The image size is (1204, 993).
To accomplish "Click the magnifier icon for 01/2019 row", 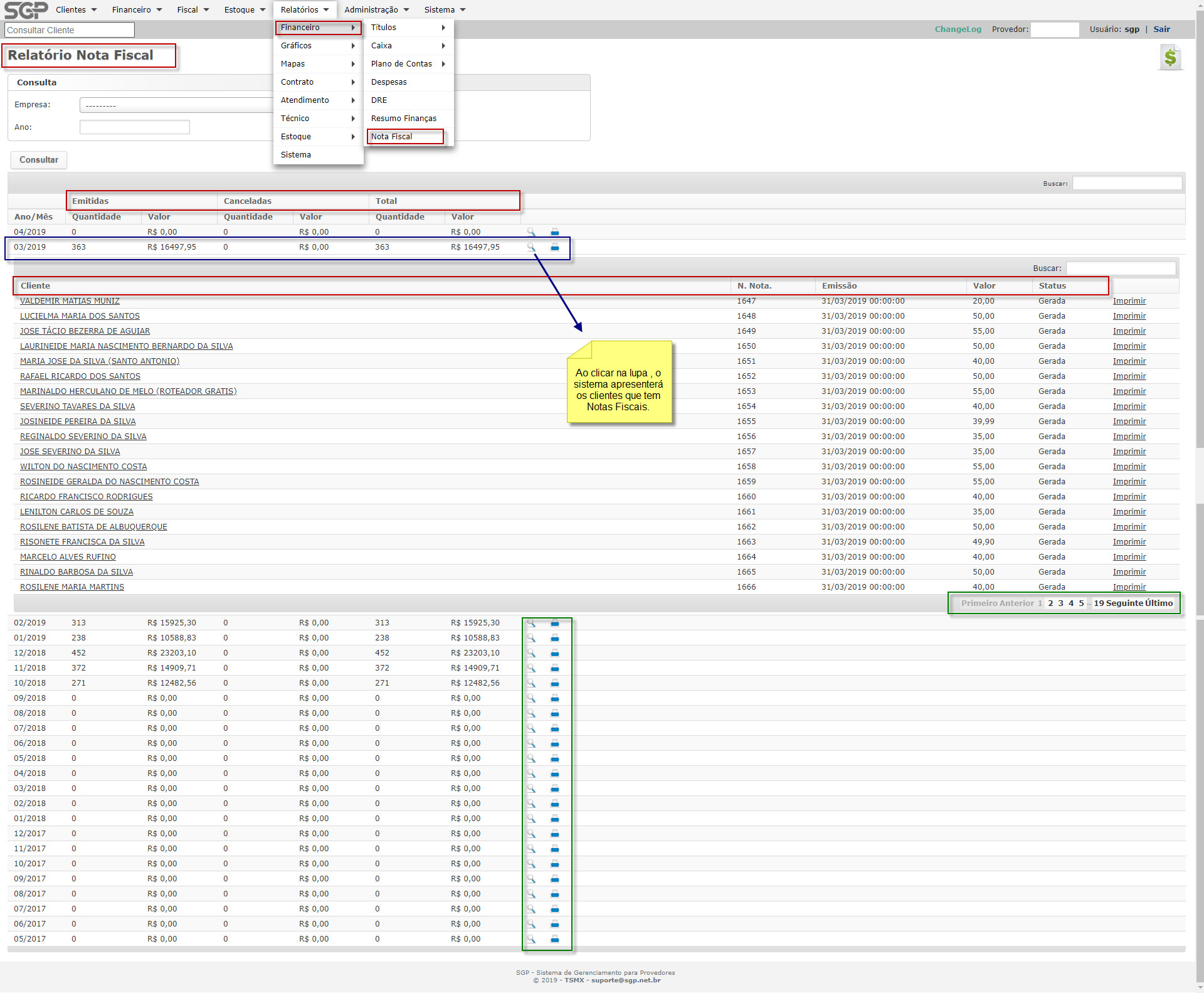I will [x=531, y=638].
